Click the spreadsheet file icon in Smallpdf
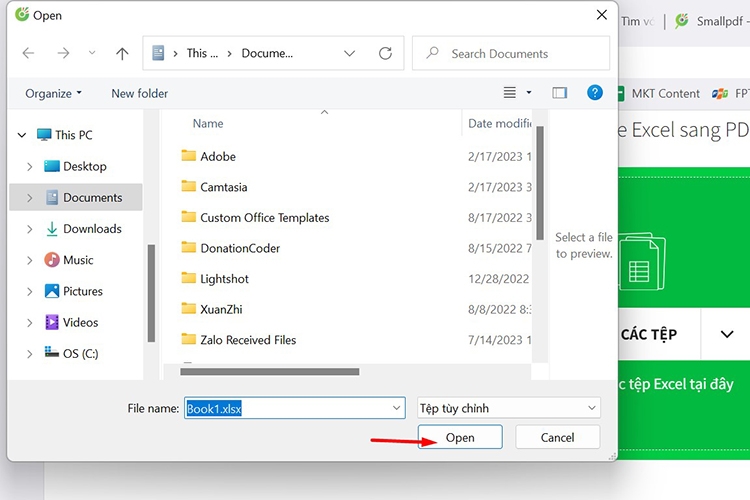Viewport: 750px width, 500px height. [x=642, y=262]
